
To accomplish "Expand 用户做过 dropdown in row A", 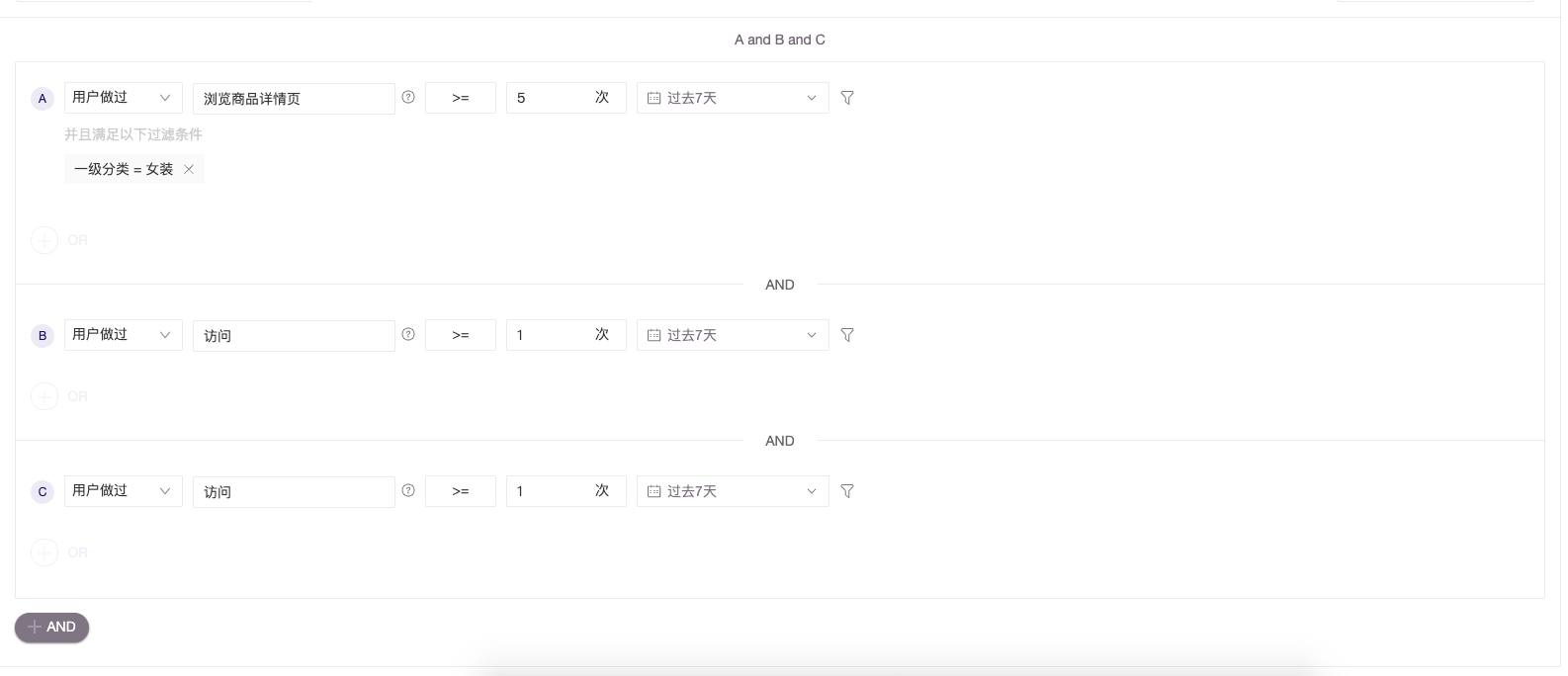I will point(124,98).
